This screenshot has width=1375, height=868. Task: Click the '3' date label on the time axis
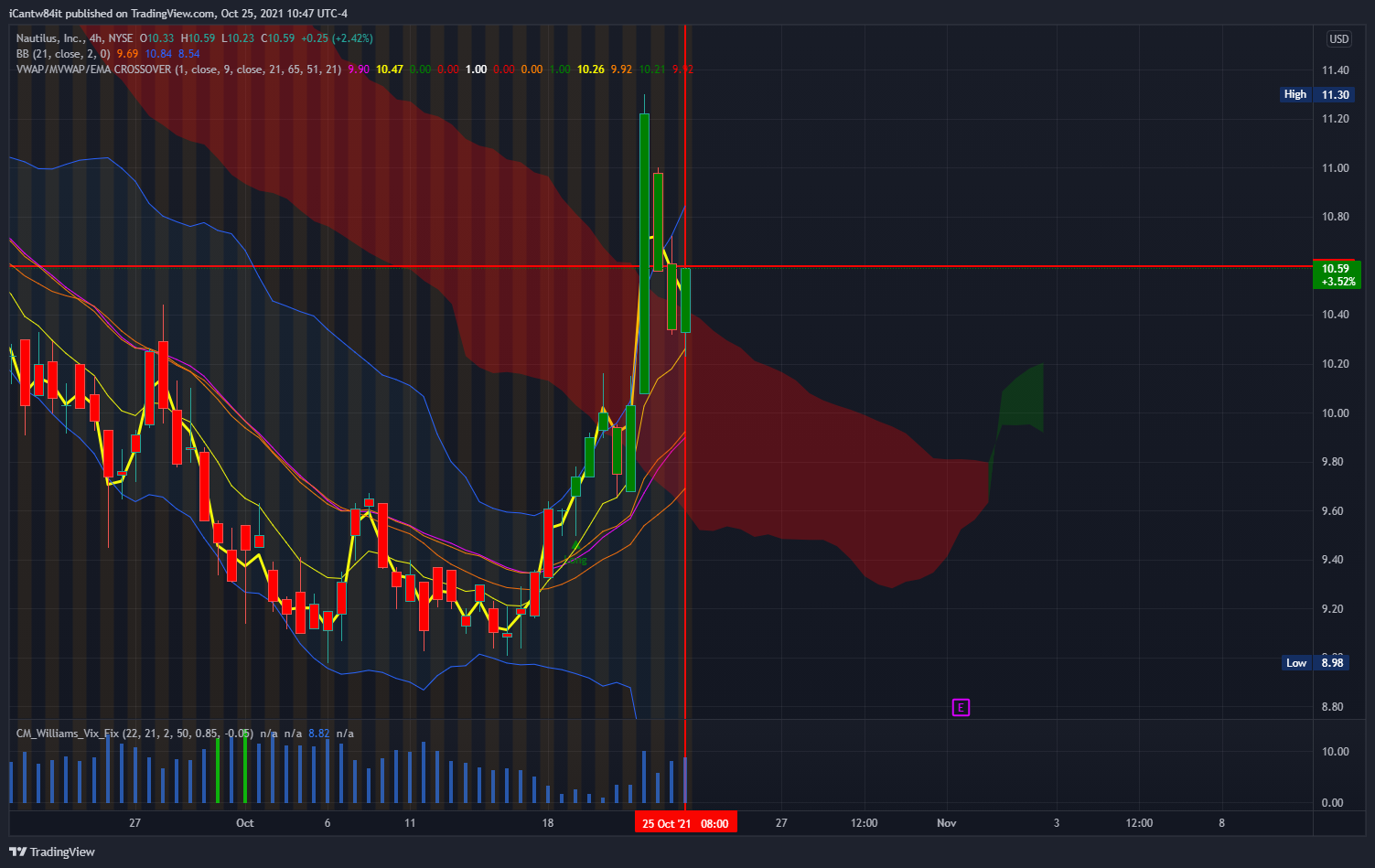pyautogui.click(x=1057, y=823)
